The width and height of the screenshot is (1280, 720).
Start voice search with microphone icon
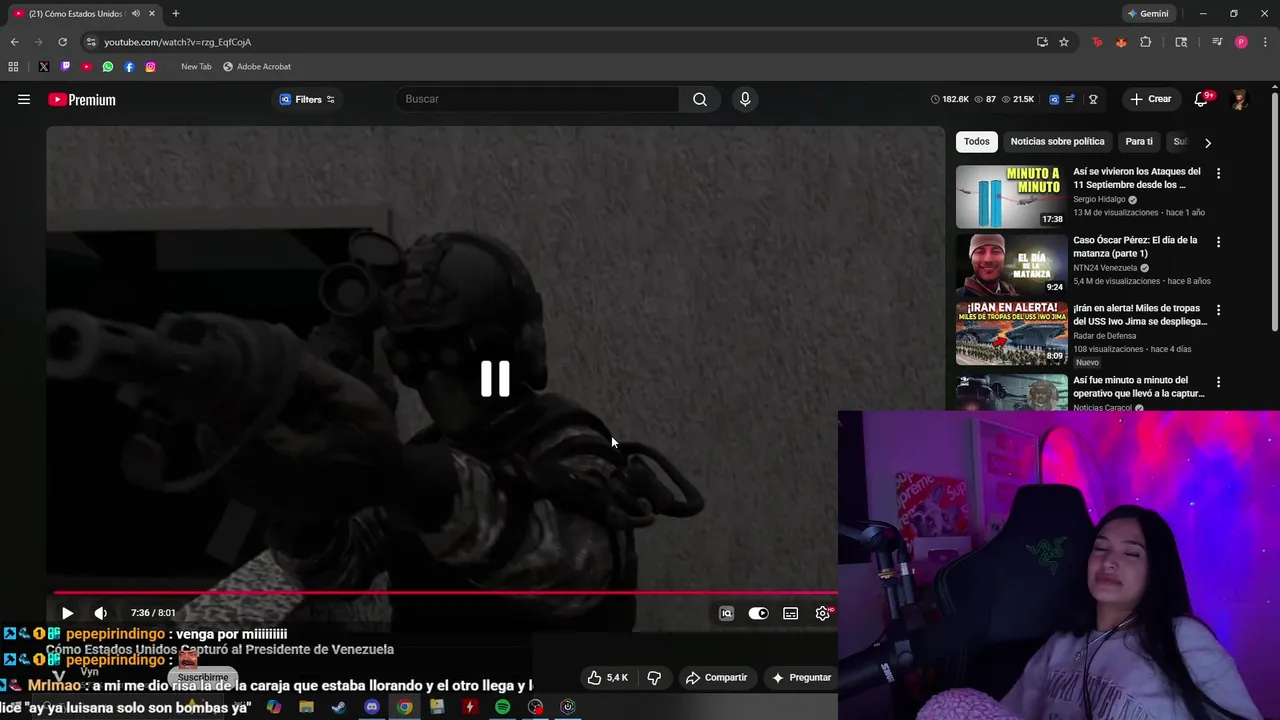[x=744, y=99]
